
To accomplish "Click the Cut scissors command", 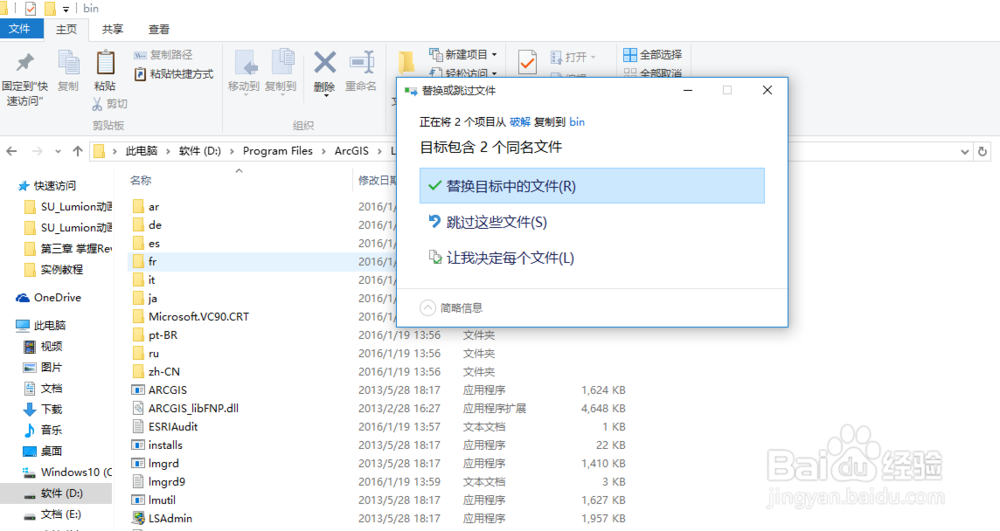I will (x=110, y=103).
